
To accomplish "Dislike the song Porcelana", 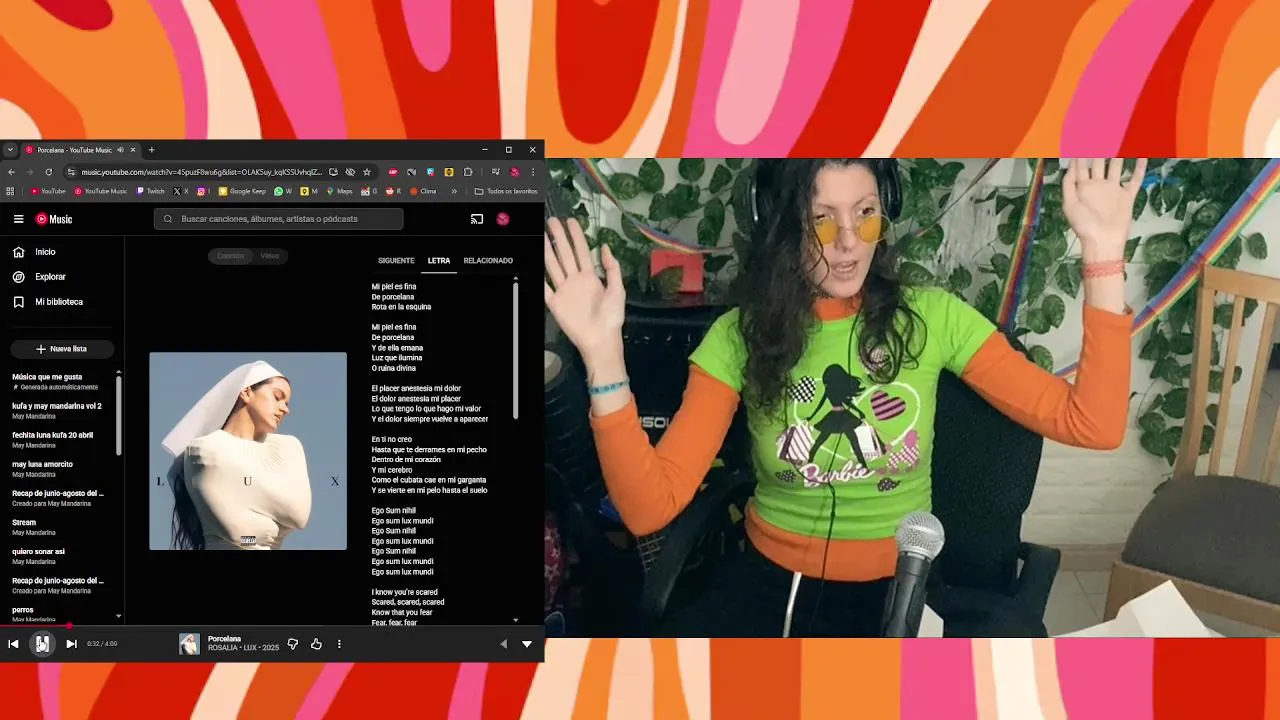I will (x=293, y=644).
